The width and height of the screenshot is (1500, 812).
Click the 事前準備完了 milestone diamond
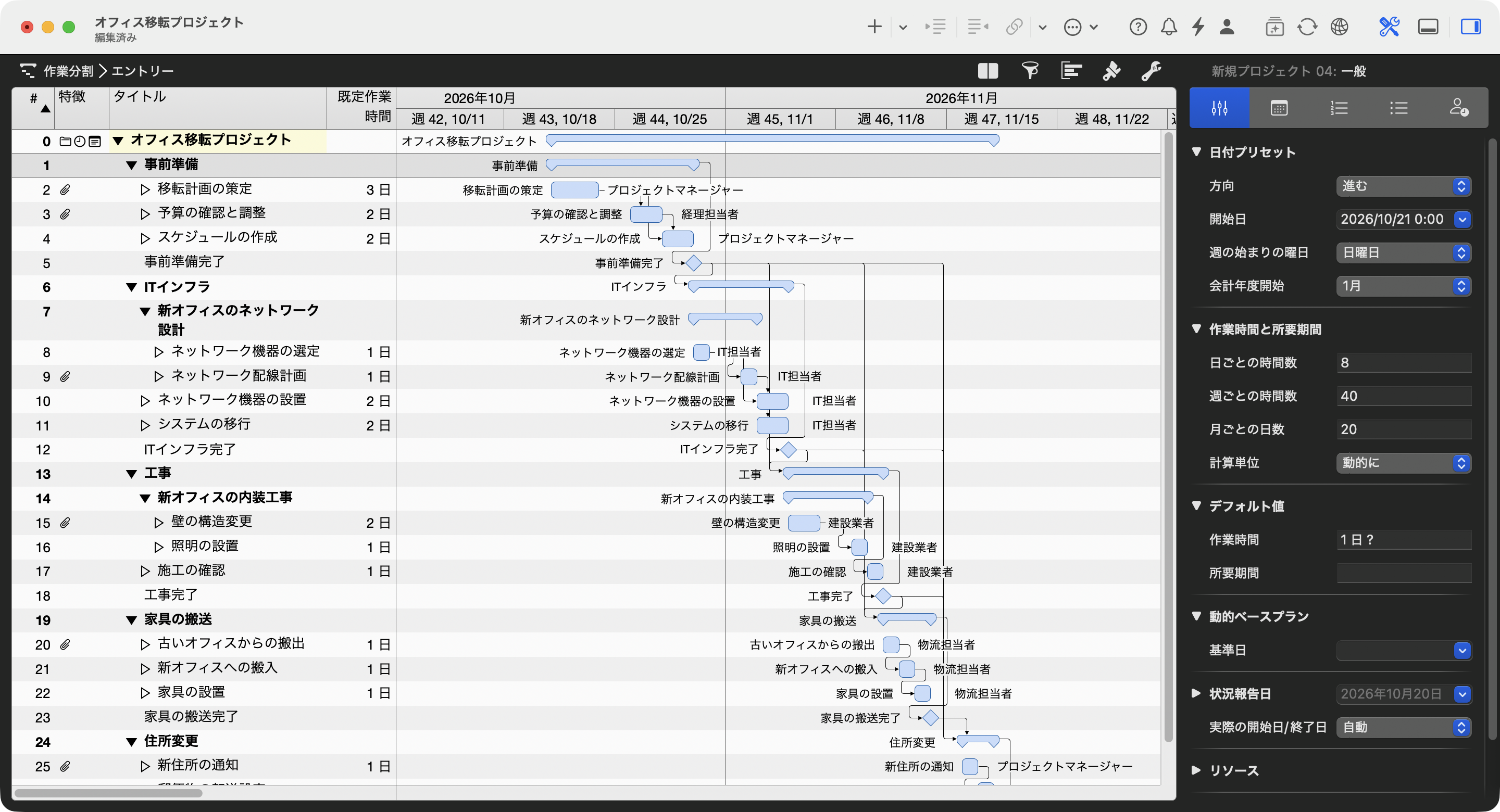(693, 263)
